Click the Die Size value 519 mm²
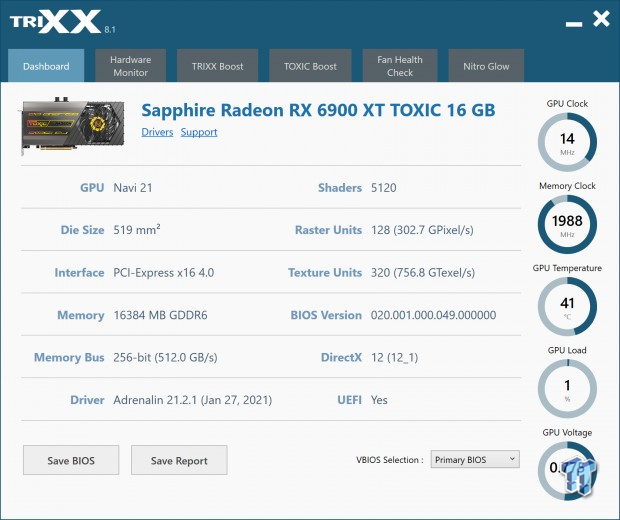Image resolution: width=620 pixels, height=520 pixels. point(137,230)
